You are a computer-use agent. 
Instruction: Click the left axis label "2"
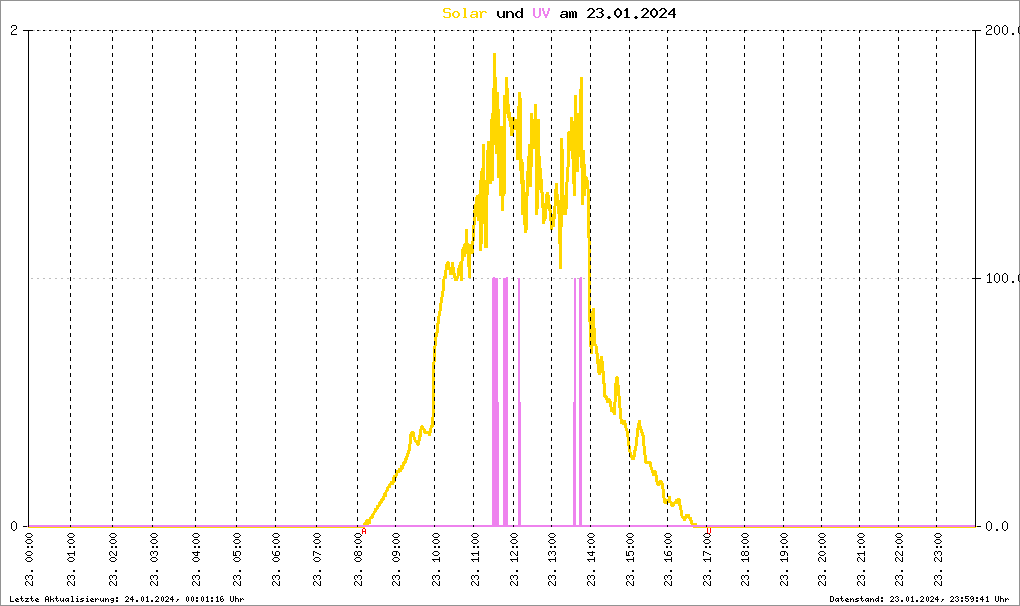[x=14, y=31]
